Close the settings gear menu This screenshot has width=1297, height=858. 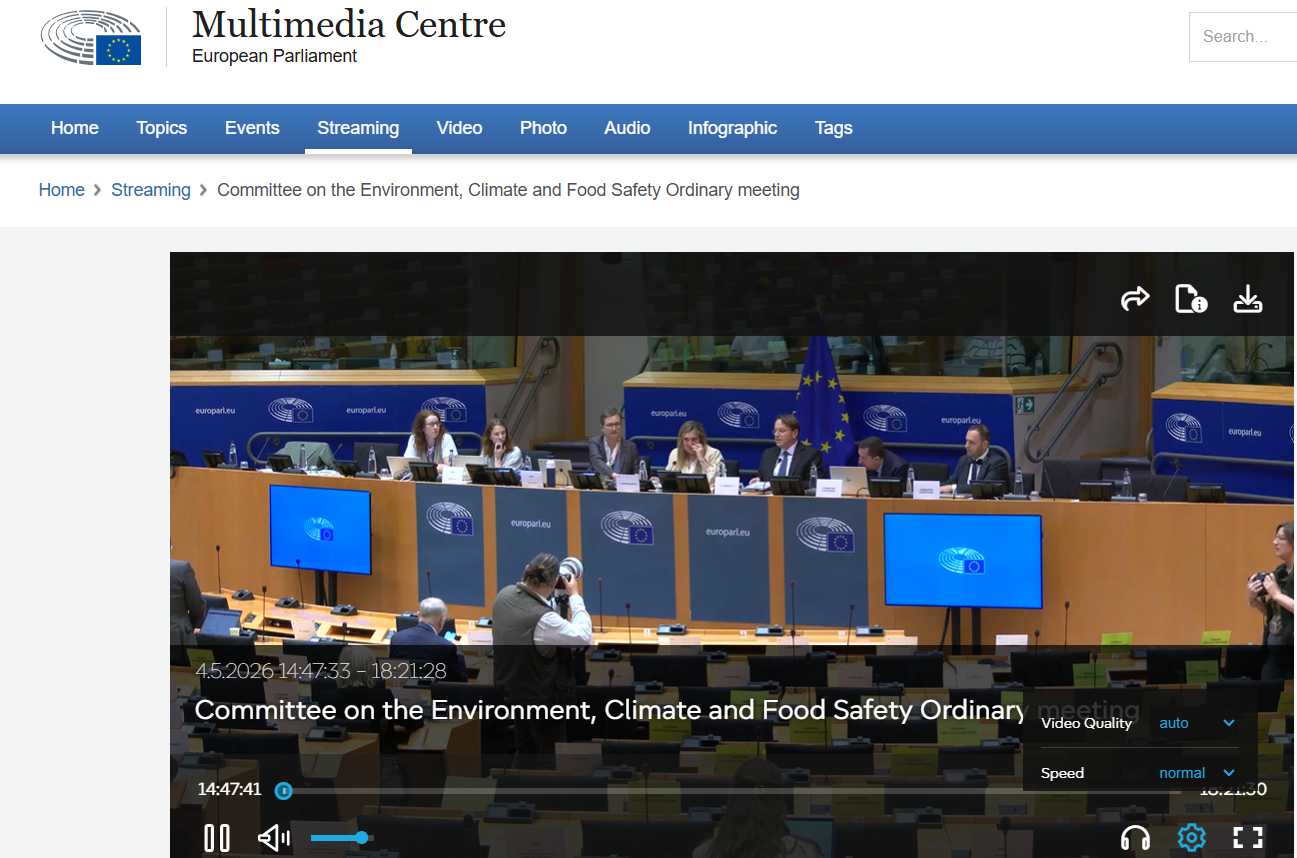coord(1191,837)
